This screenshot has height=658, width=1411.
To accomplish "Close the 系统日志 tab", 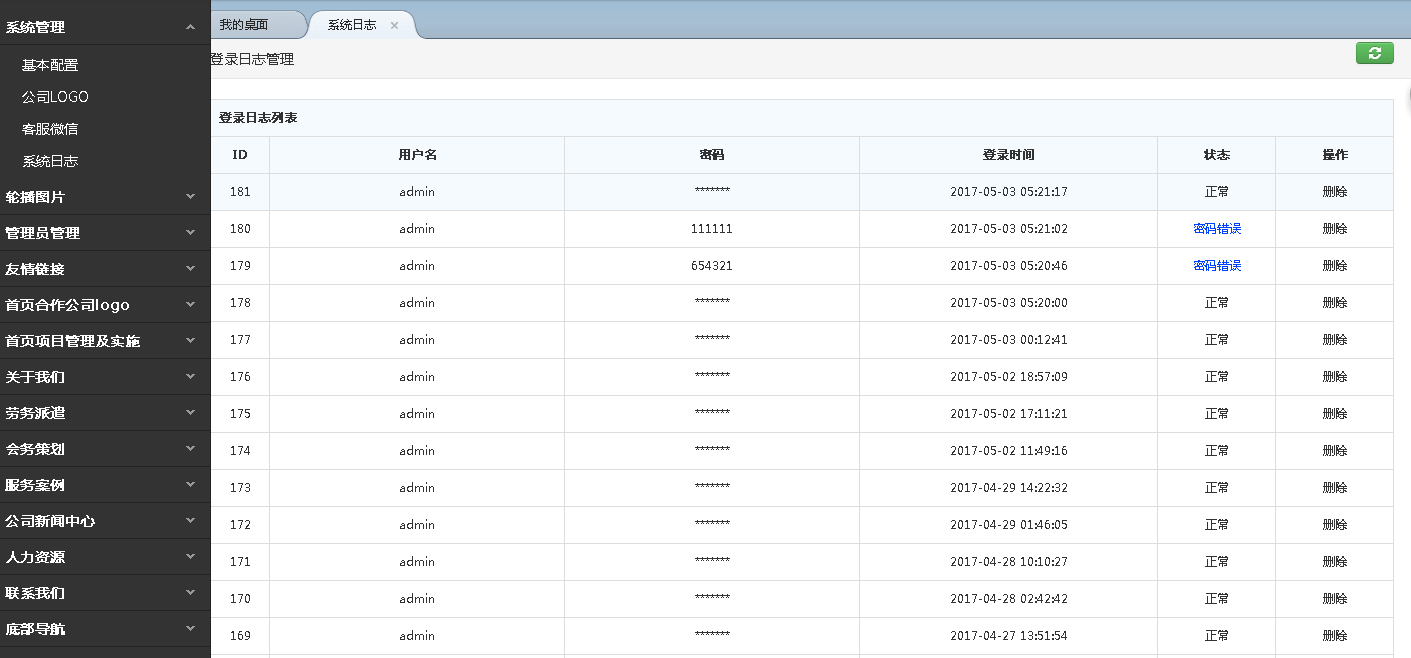I will [394, 26].
